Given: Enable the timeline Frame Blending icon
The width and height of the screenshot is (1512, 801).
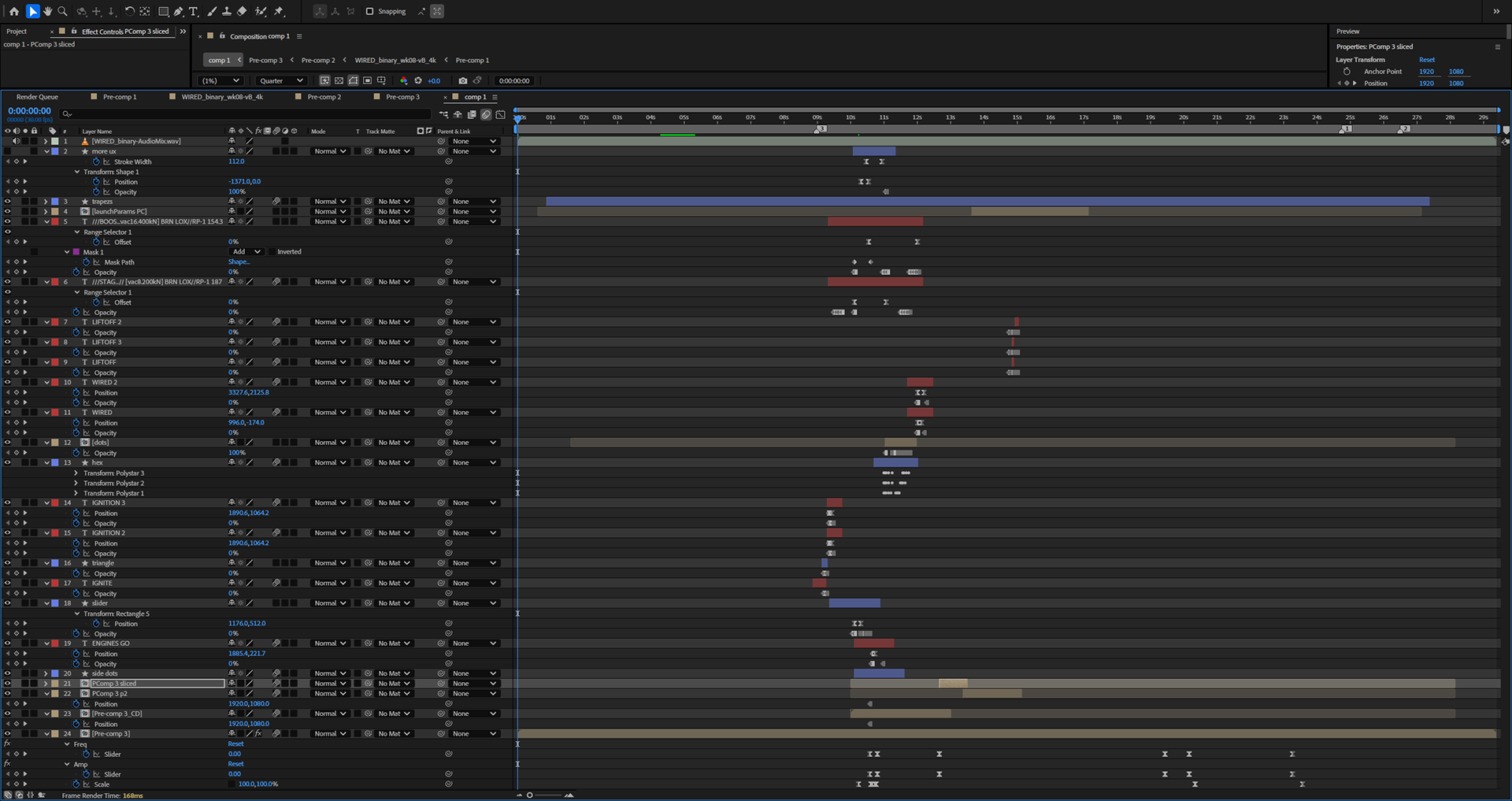Looking at the screenshot, I should pyautogui.click(x=472, y=115).
